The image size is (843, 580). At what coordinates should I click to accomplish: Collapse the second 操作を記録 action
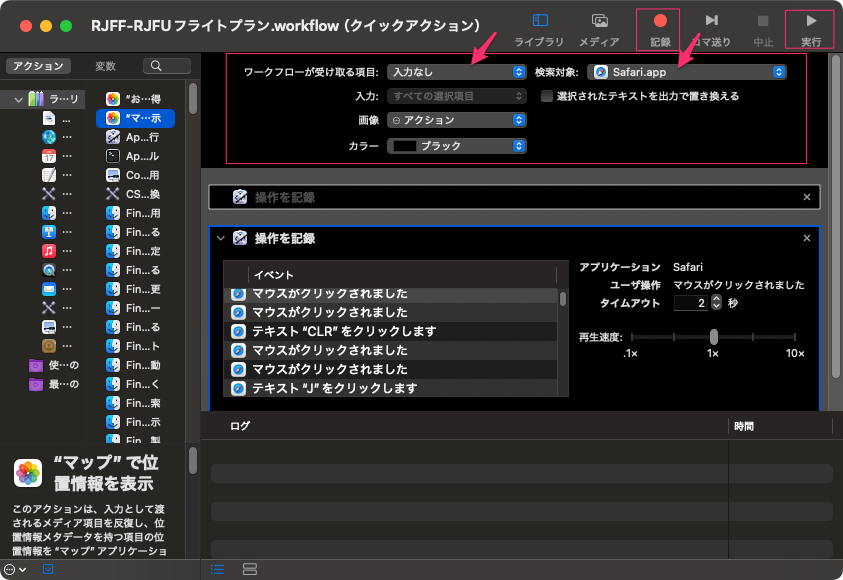point(221,238)
